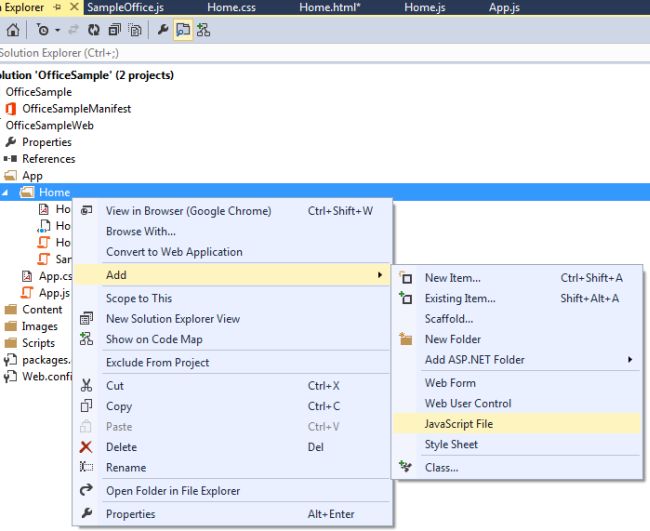Switch to the Home.html* tab
Screen dimensions: 650x531
[330, 7]
